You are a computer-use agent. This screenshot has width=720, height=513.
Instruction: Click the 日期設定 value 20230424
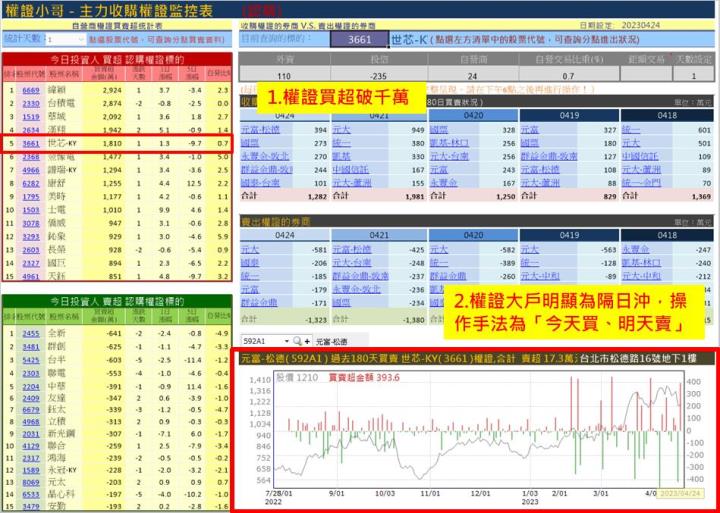(641, 24)
